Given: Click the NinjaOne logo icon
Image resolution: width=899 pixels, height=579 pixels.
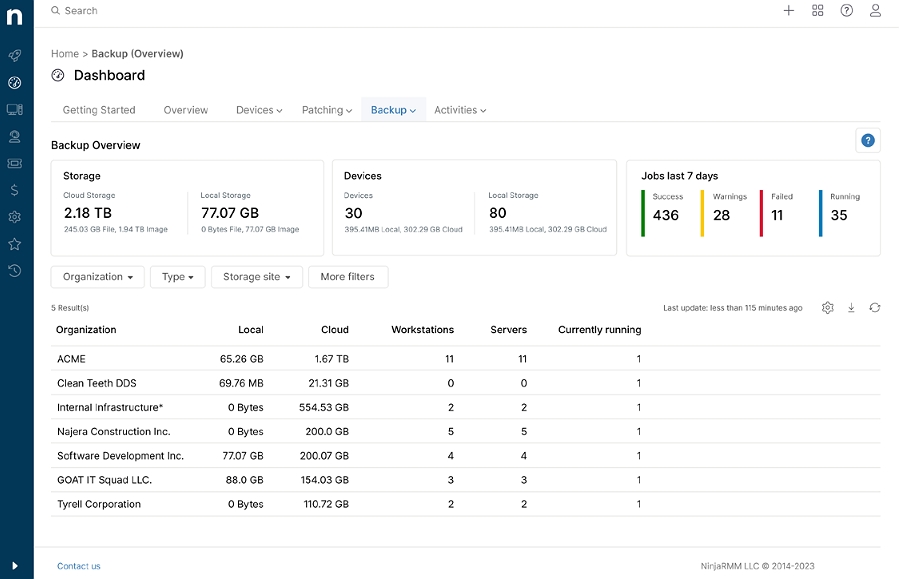Looking at the screenshot, I should tap(14, 17).
